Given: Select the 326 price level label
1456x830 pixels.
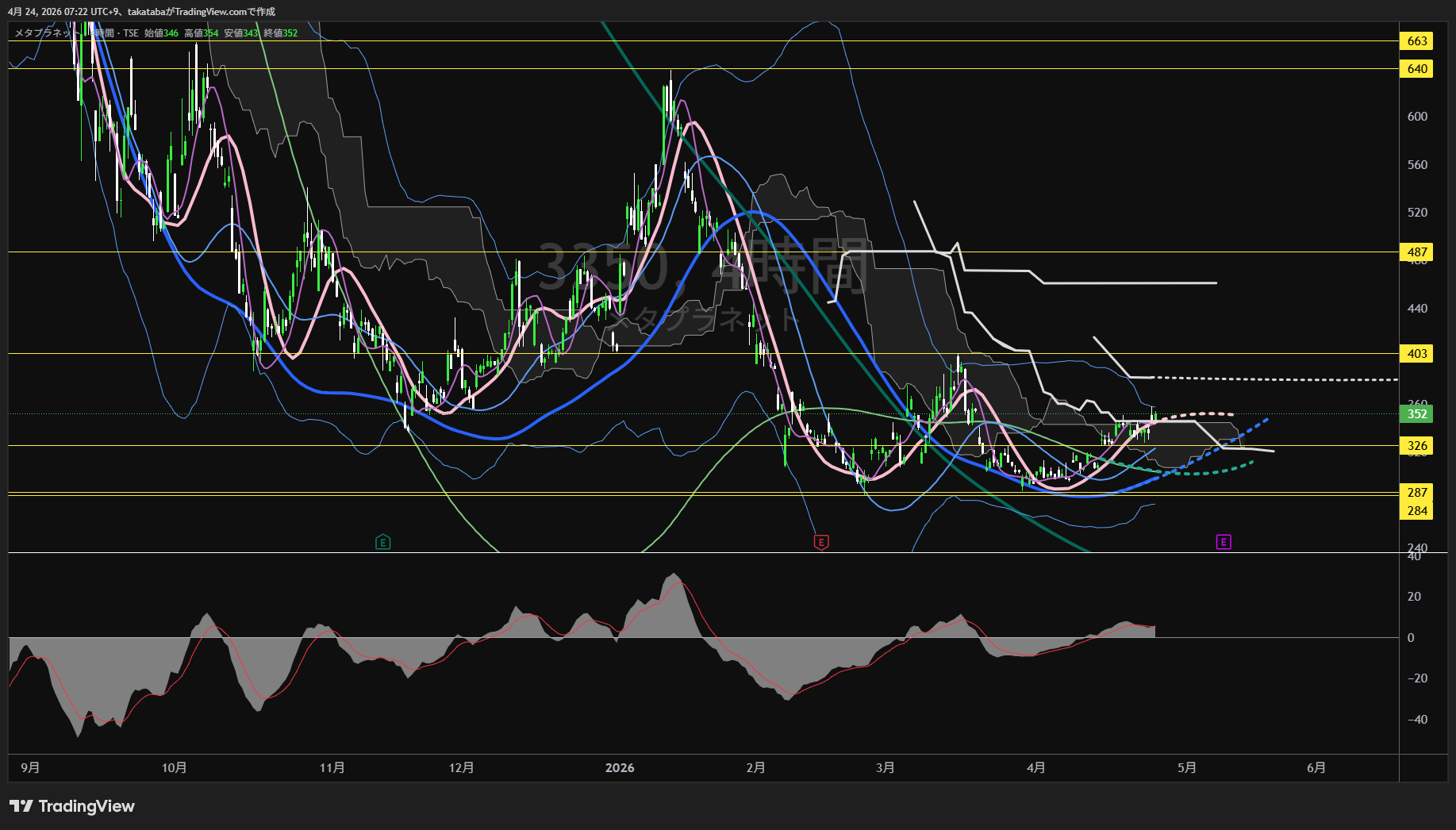Looking at the screenshot, I should coord(1417,446).
